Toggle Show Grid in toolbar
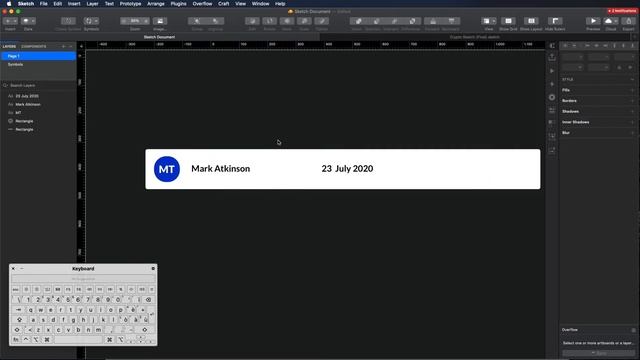The height and width of the screenshot is (360, 640). [508, 21]
